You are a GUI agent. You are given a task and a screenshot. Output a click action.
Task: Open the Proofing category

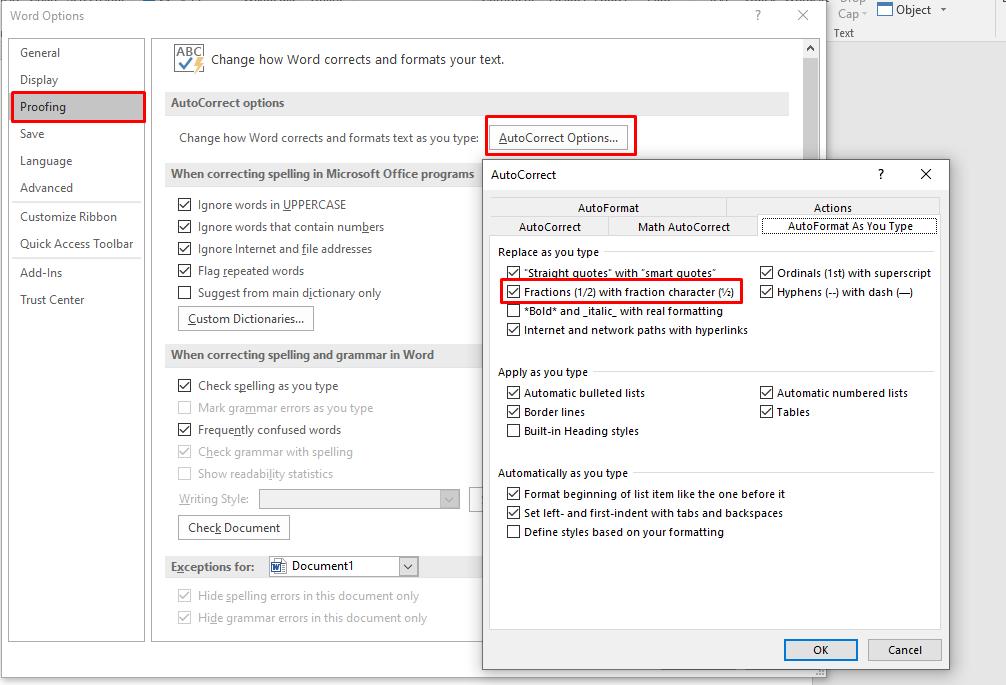pos(78,106)
